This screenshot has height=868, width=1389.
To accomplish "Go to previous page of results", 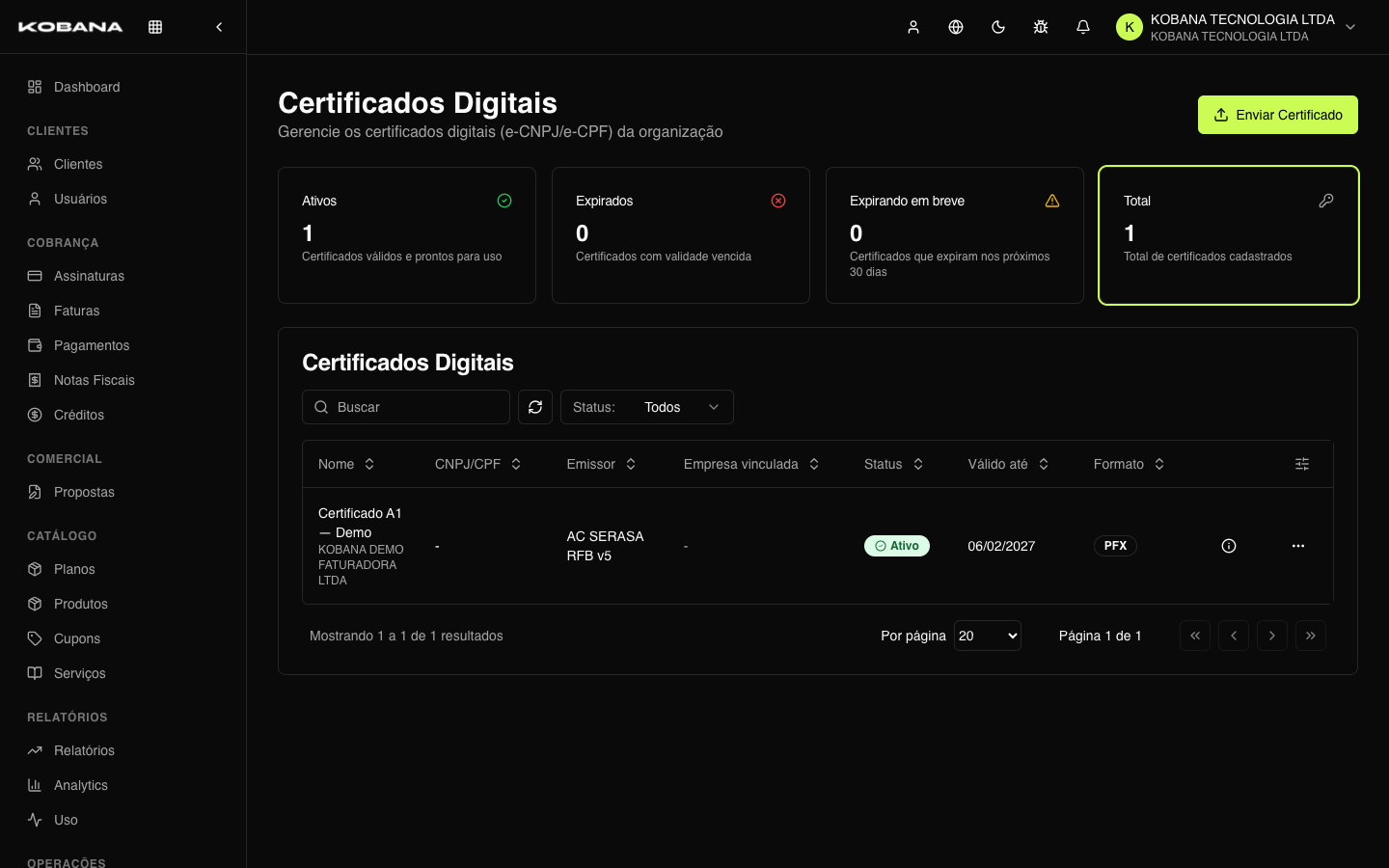I will click(x=1234, y=636).
